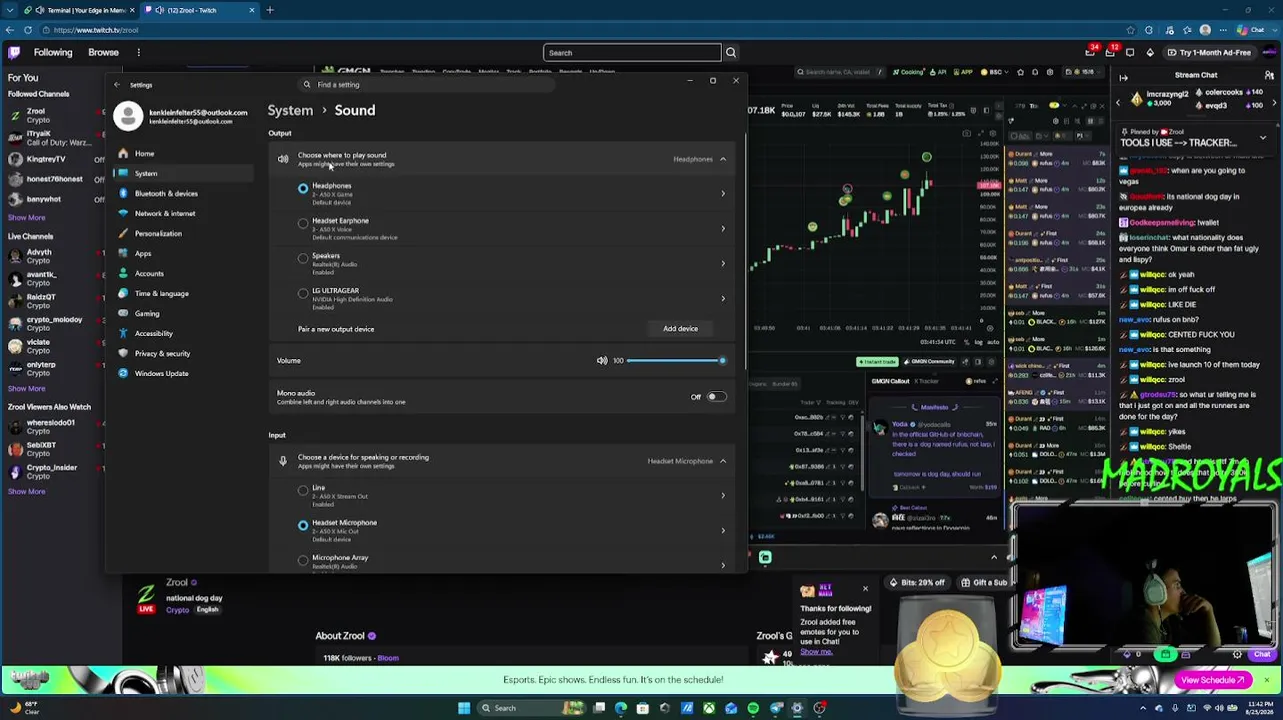Screen dimensions: 1283x720
Task: Click the Twitch search magnifier button
Action: click(x=731, y=53)
